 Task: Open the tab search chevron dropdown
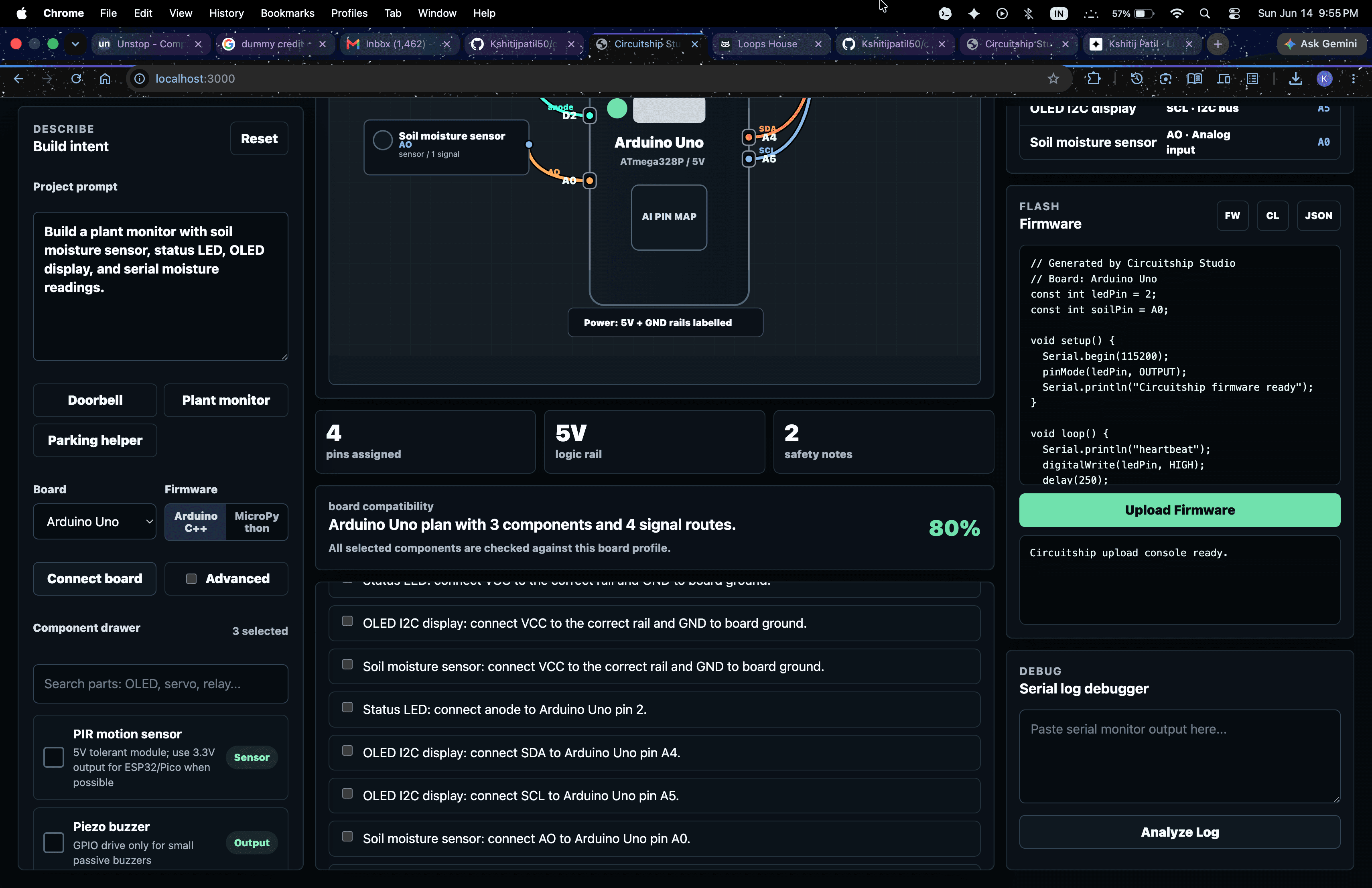[x=75, y=44]
